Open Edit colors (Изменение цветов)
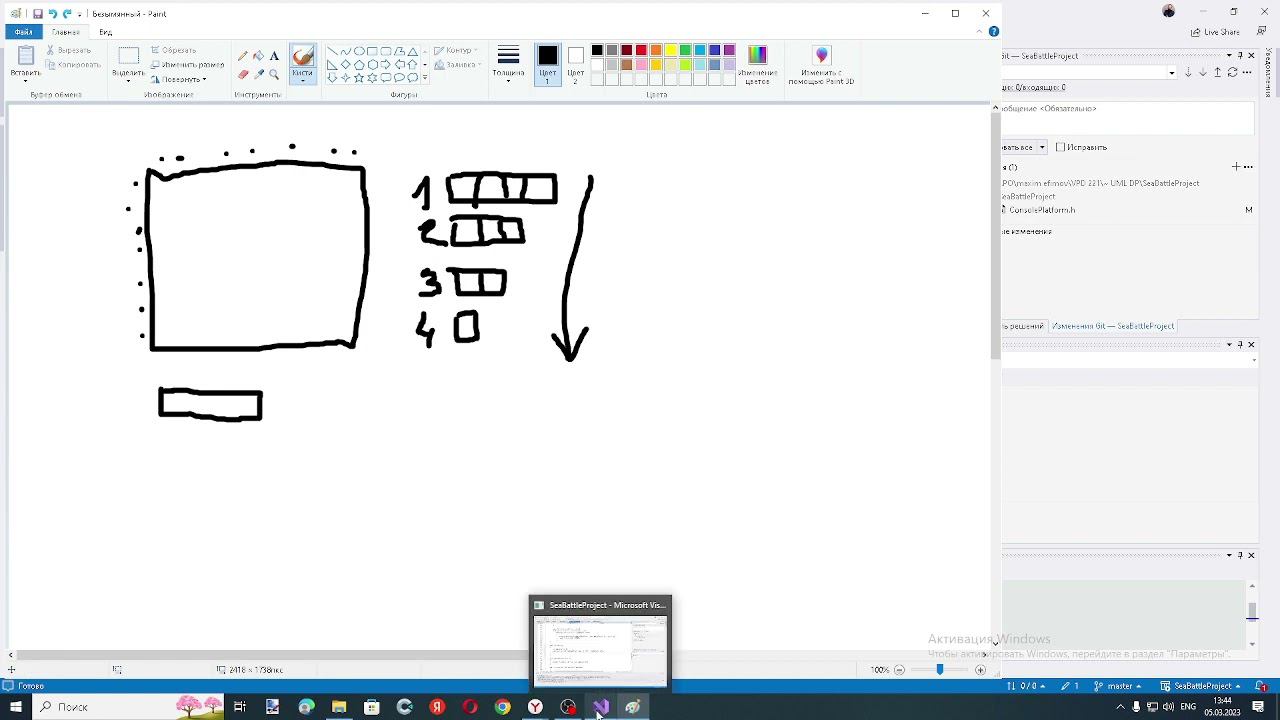This screenshot has height=720, width=1280. tap(757, 64)
